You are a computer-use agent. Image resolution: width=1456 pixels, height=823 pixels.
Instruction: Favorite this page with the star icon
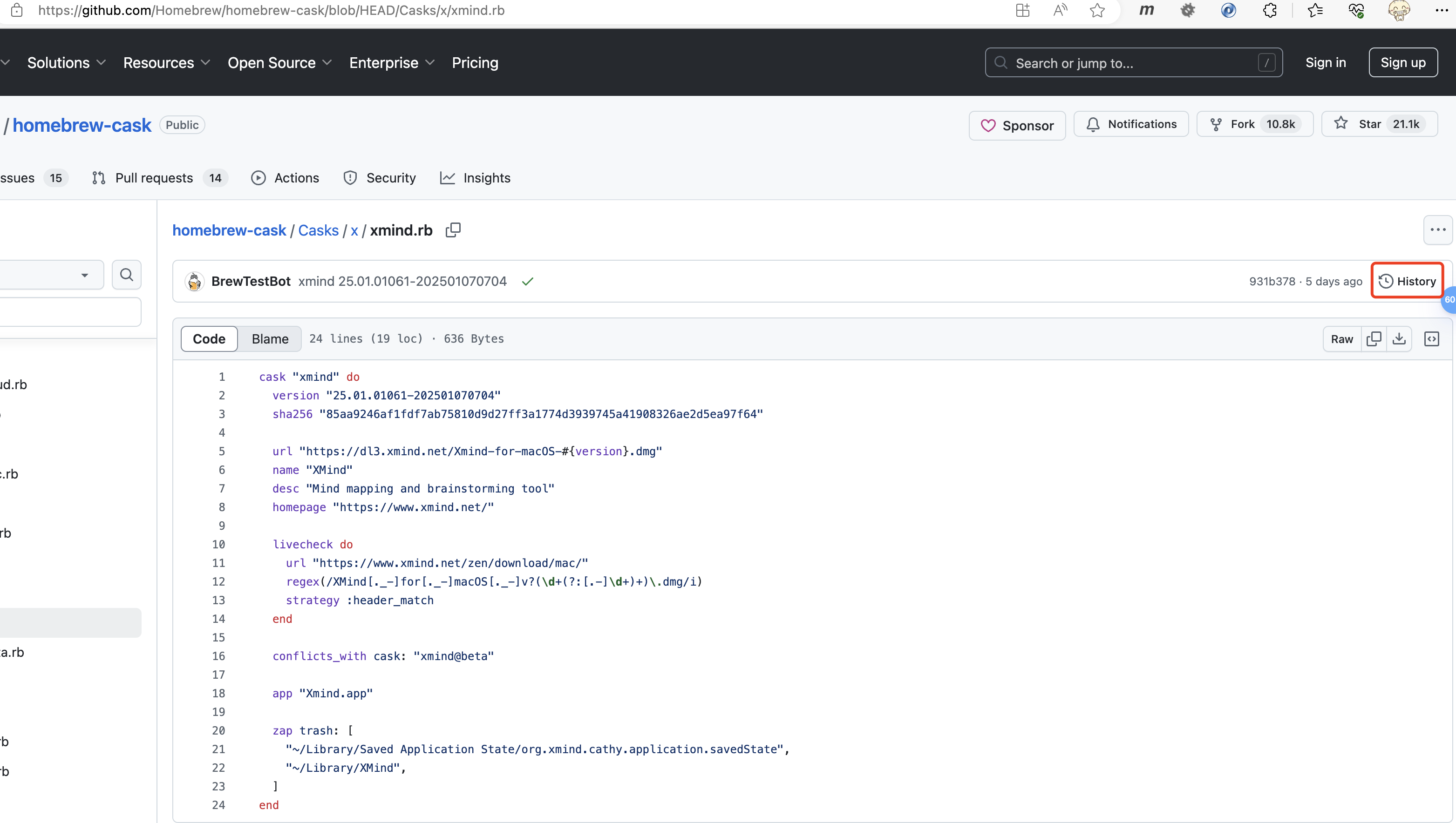pyautogui.click(x=1097, y=10)
